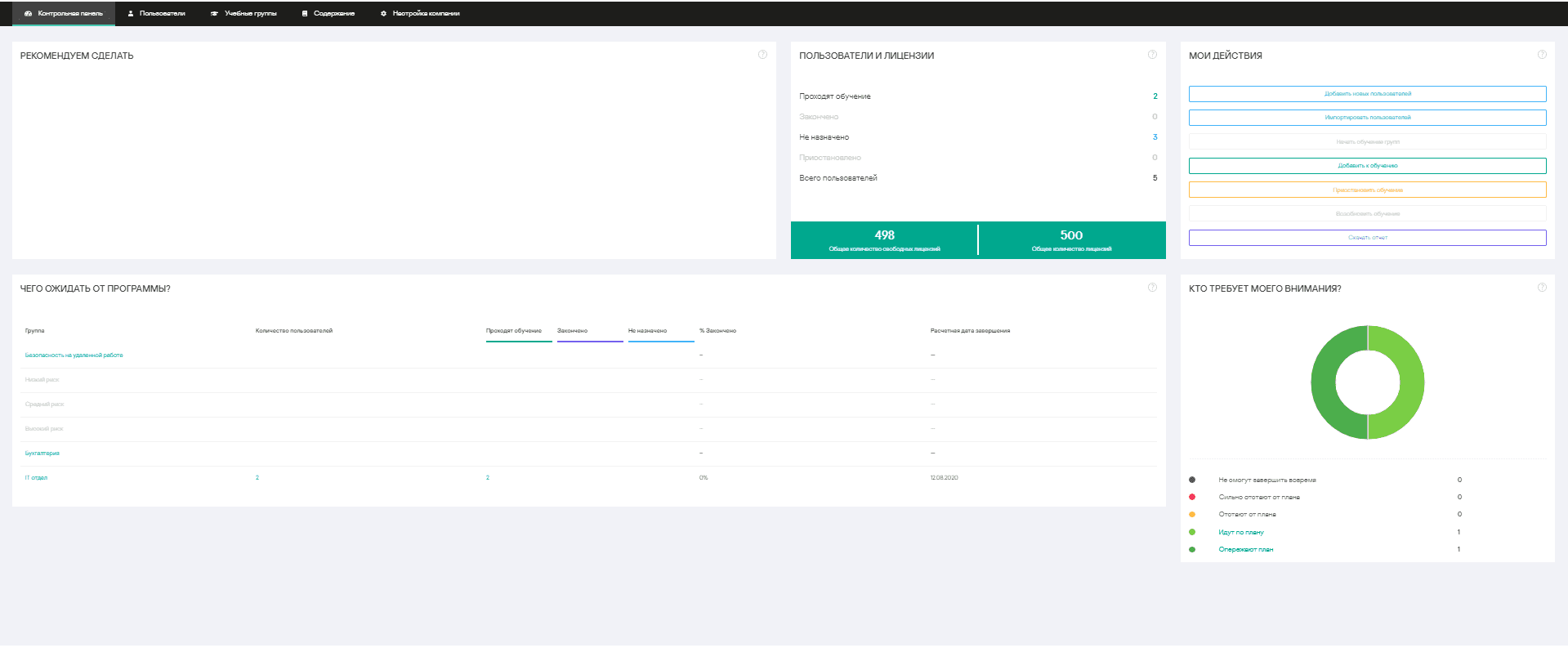Click help icon in Мои действия panel
The width and height of the screenshot is (1568, 648).
1542,55
